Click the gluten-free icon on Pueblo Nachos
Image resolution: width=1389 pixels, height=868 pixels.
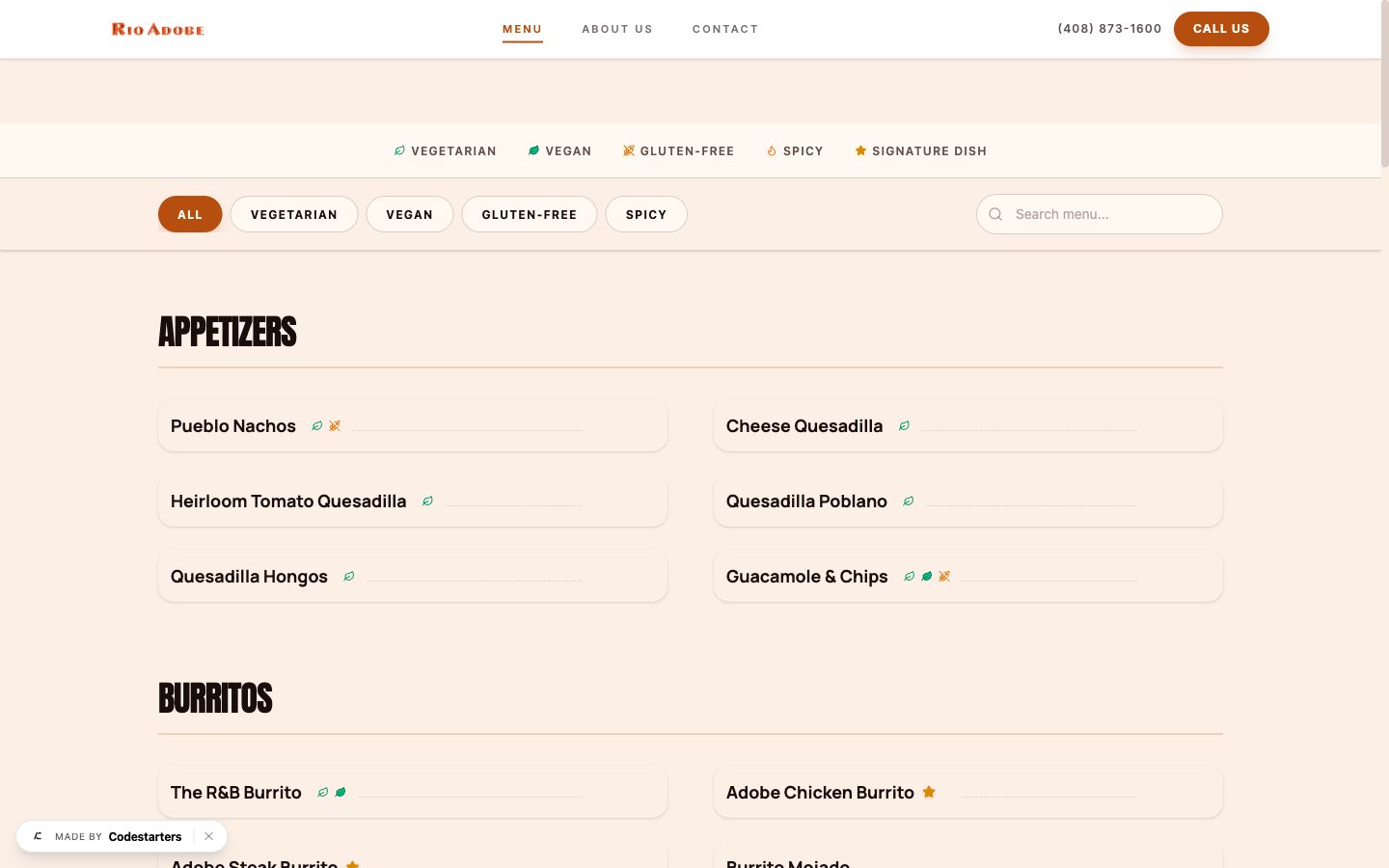pyautogui.click(x=335, y=425)
